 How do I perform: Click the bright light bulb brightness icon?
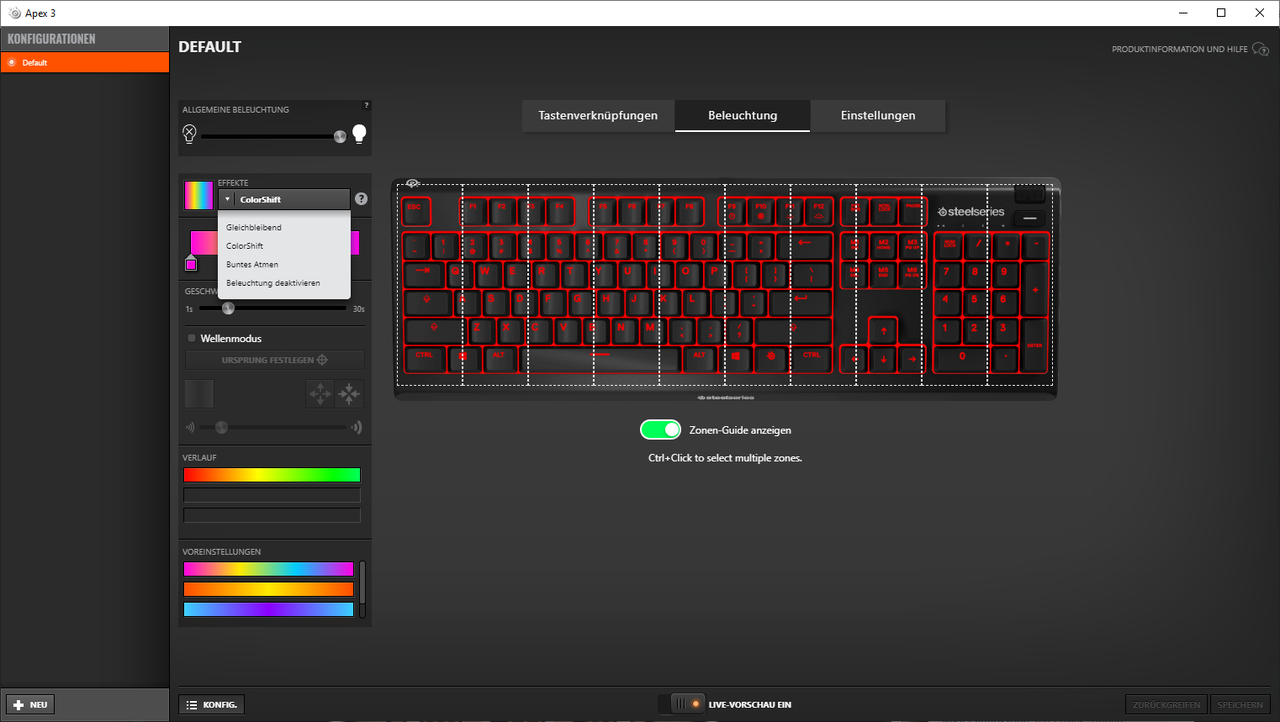tap(358, 134)
